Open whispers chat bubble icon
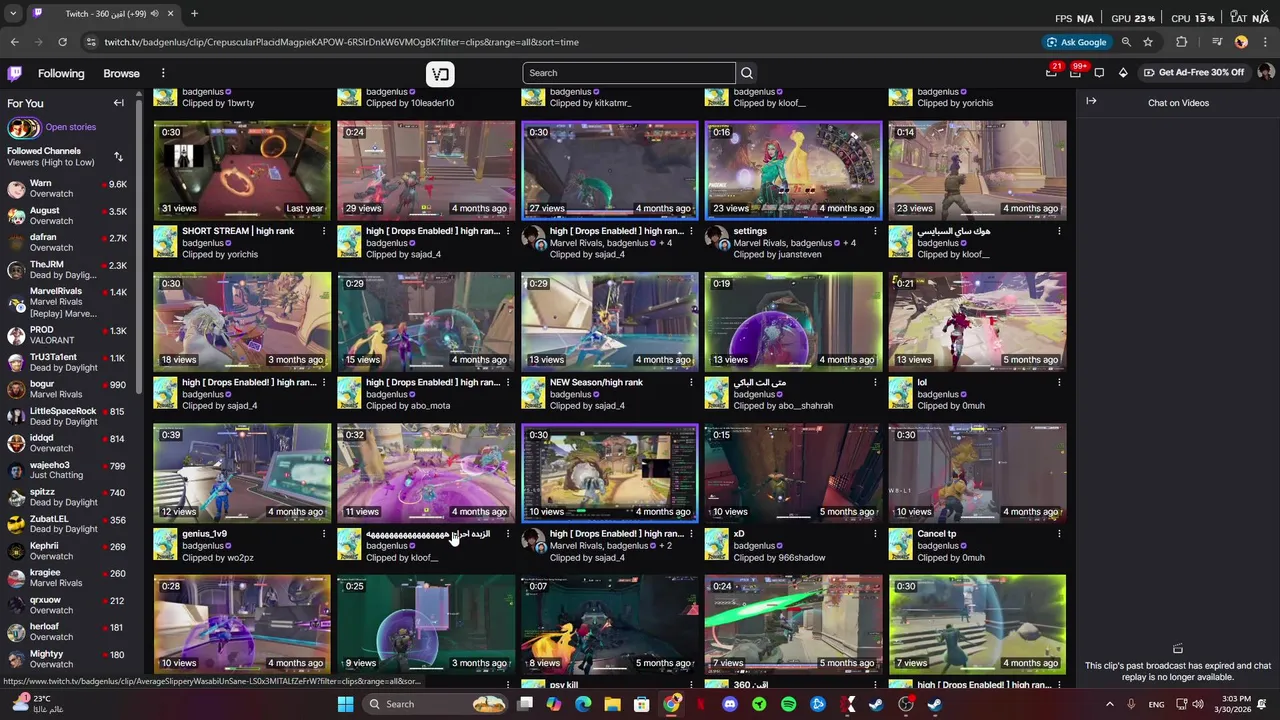Screen dimensions: 1280x720 click(x=1099, y=73)
